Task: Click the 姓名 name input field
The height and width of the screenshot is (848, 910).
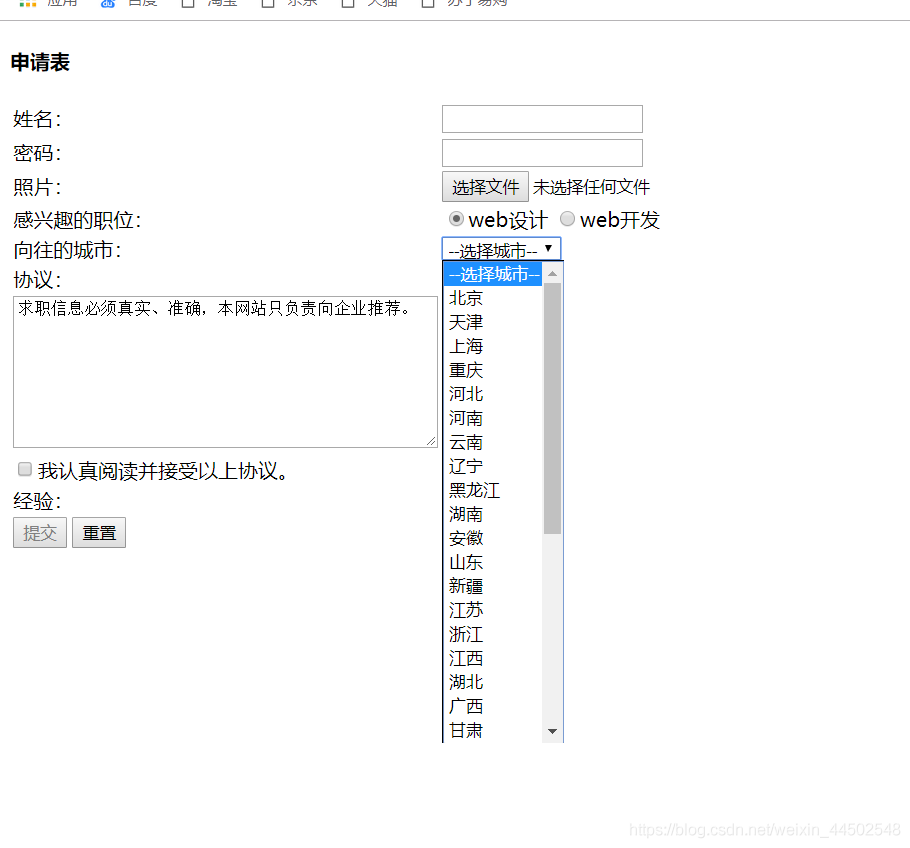Action: tap(542, 119)
